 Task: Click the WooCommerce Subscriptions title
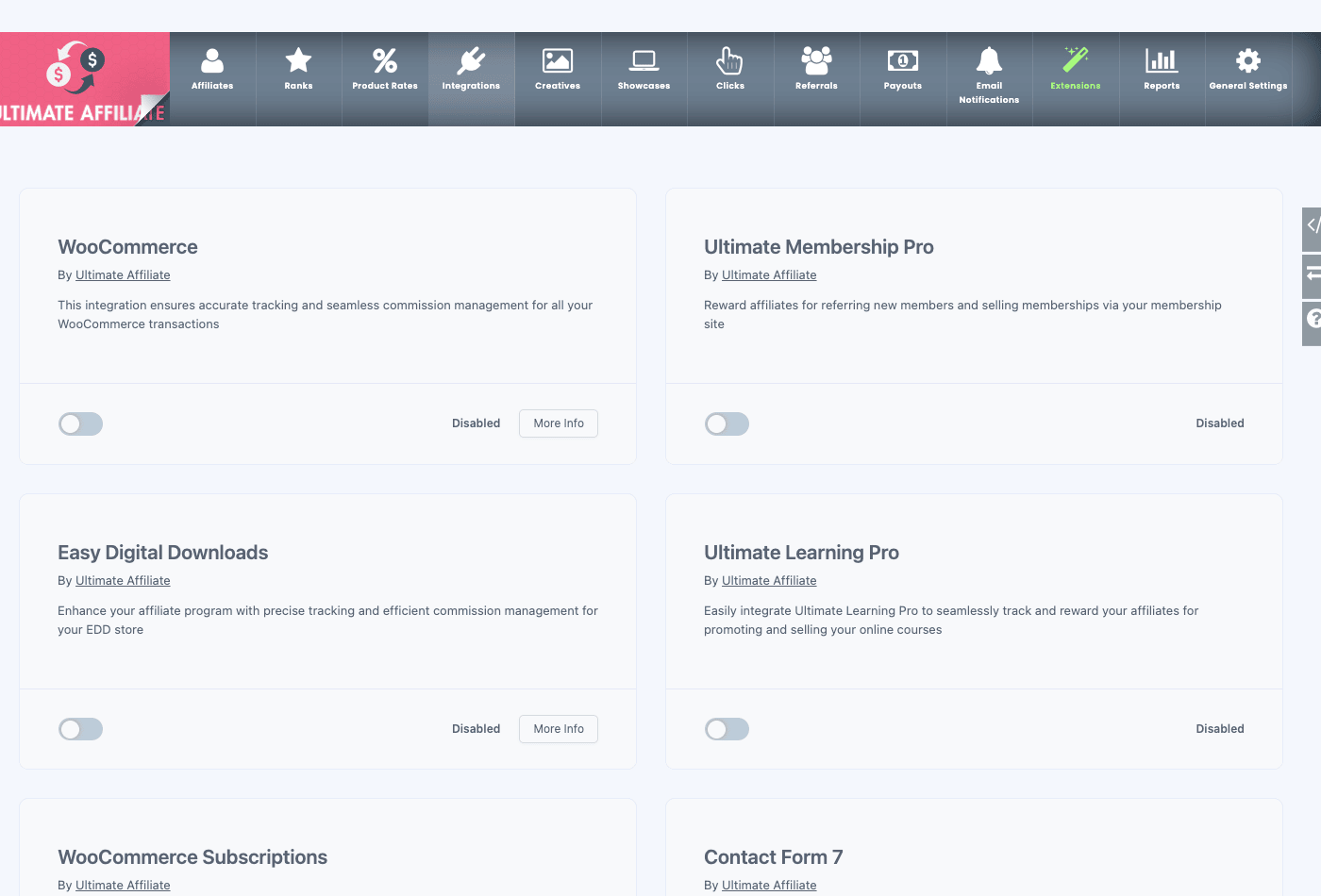coord(192,857)
